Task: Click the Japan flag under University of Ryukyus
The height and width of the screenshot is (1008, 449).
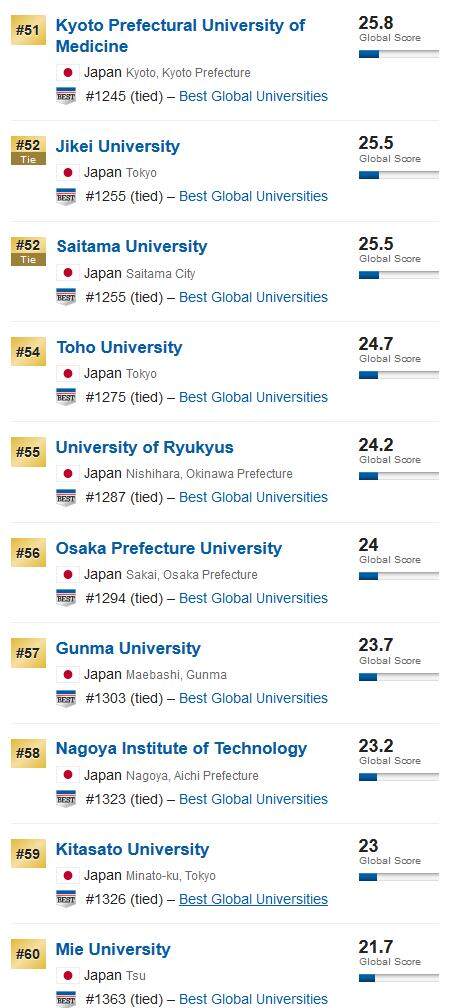Action: point(68,474)
